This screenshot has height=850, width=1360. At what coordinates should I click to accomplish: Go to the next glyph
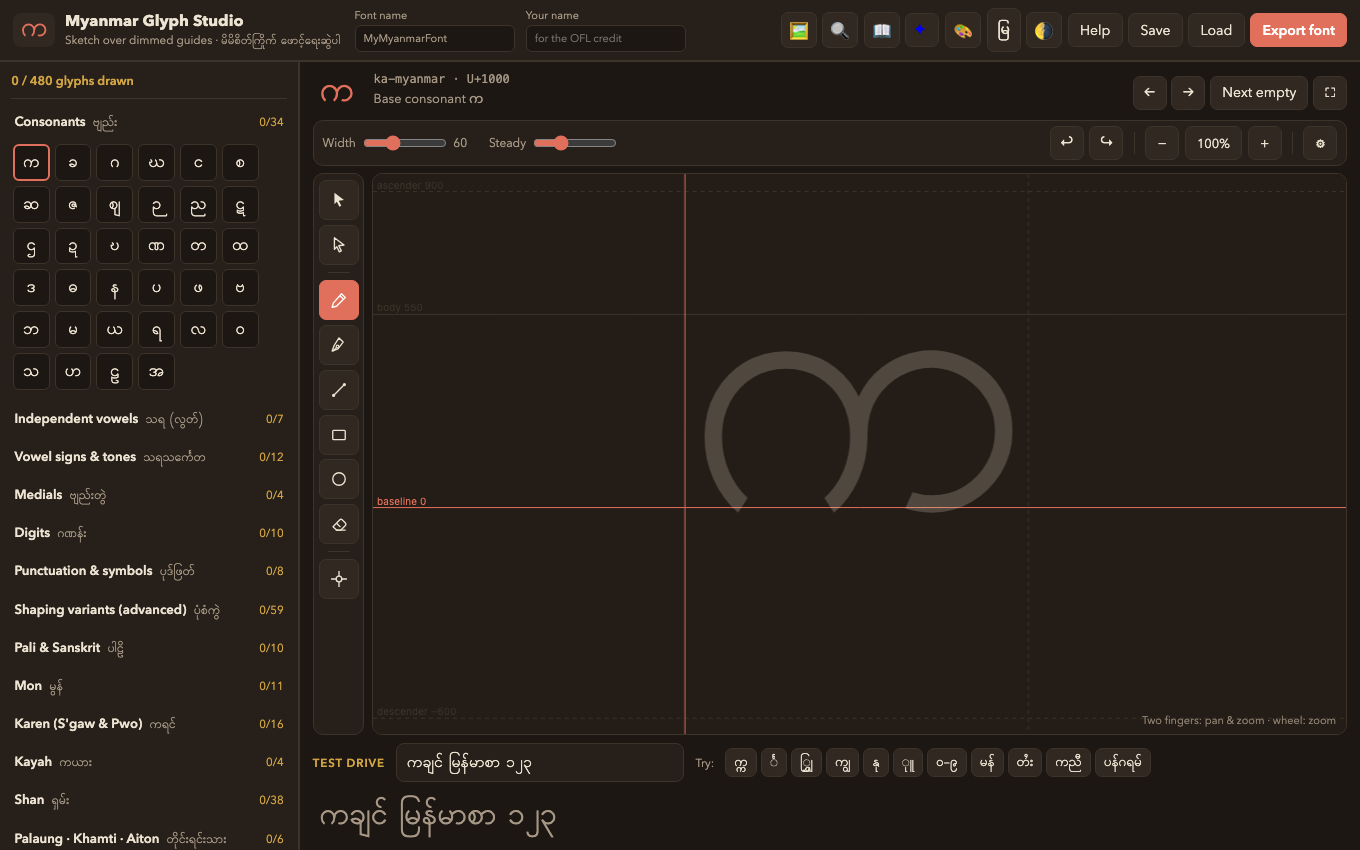click(1188, 92)
